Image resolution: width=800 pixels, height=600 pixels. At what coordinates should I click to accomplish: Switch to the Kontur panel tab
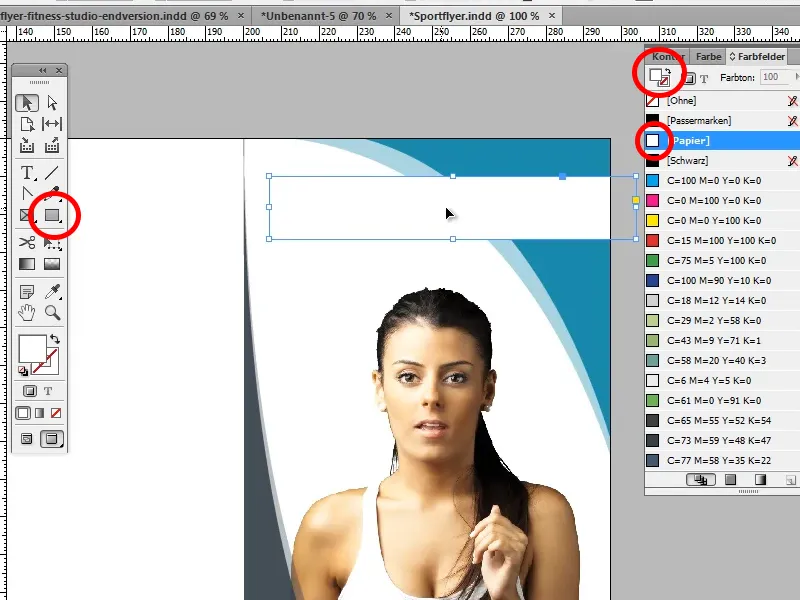[668, 57]
